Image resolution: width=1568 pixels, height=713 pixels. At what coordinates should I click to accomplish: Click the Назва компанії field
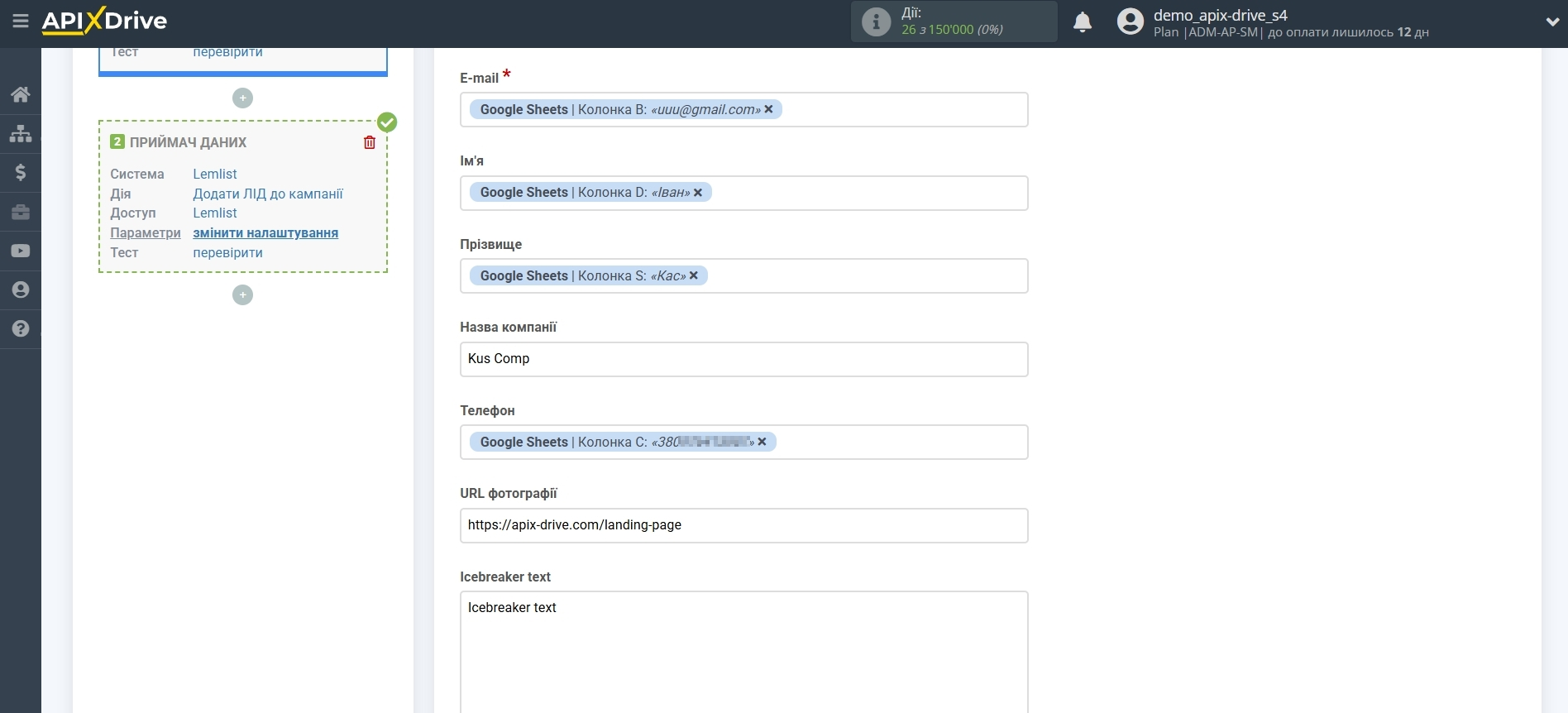[x=743, y=359]
